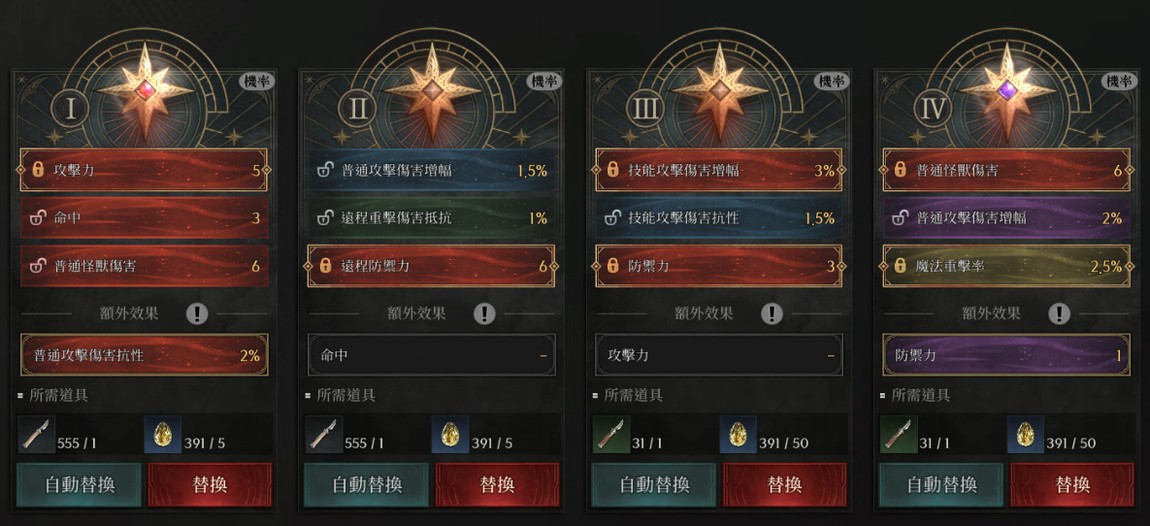The image size is (1150, 526).
Task: Click the green knife item icon in panel III
Action: 610,434
